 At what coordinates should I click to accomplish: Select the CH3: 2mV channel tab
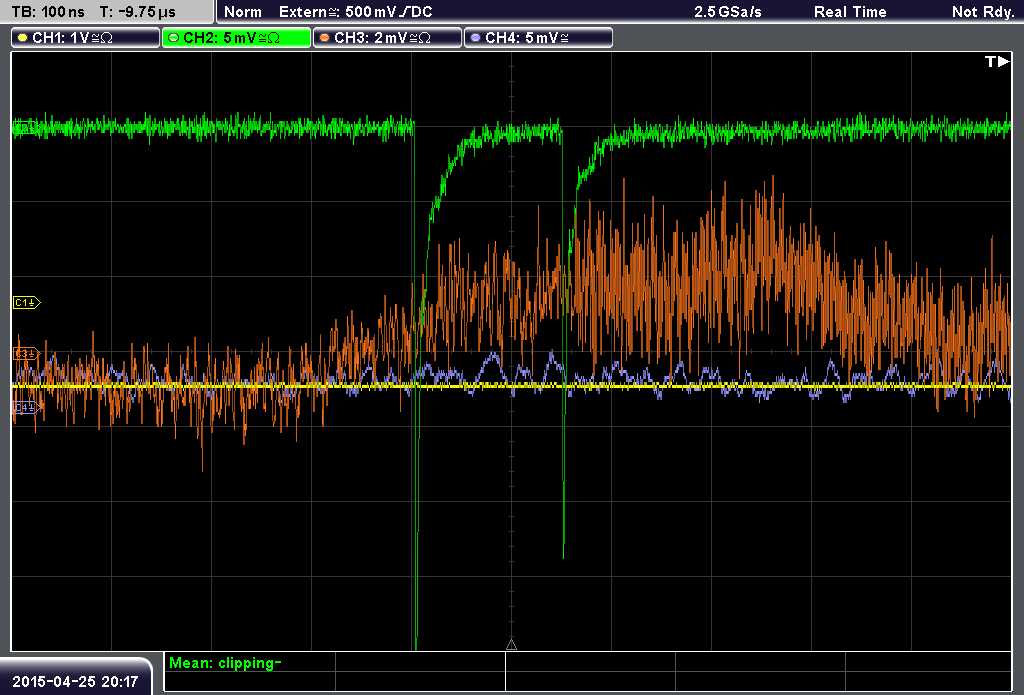click(x=387, y=38)
